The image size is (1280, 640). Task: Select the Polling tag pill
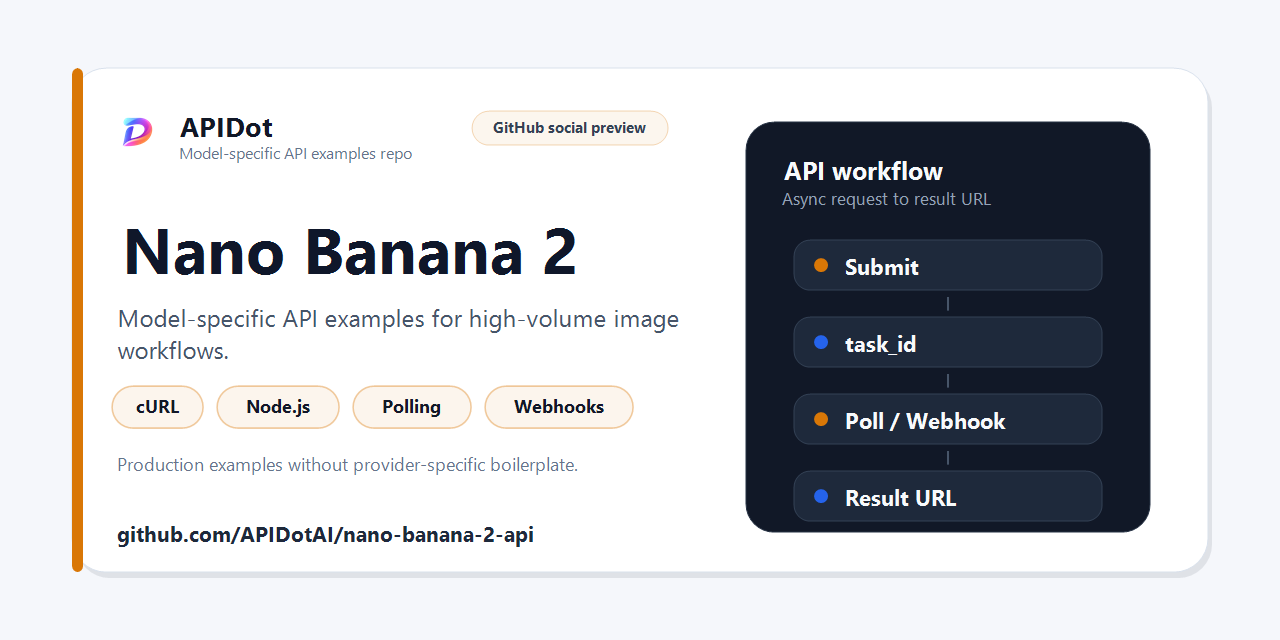click(x=412, y=407)
